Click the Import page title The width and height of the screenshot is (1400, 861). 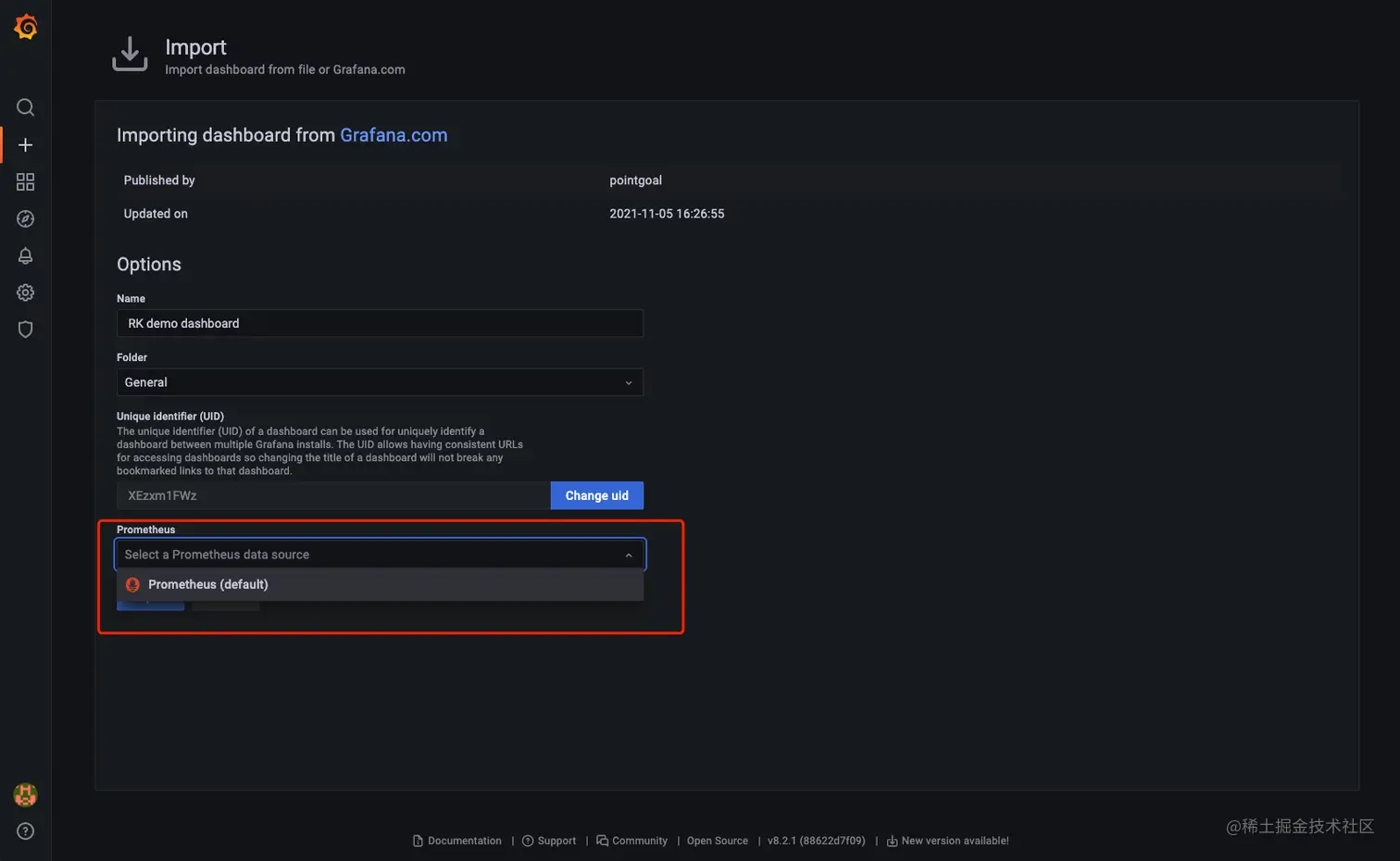(195, 47)
